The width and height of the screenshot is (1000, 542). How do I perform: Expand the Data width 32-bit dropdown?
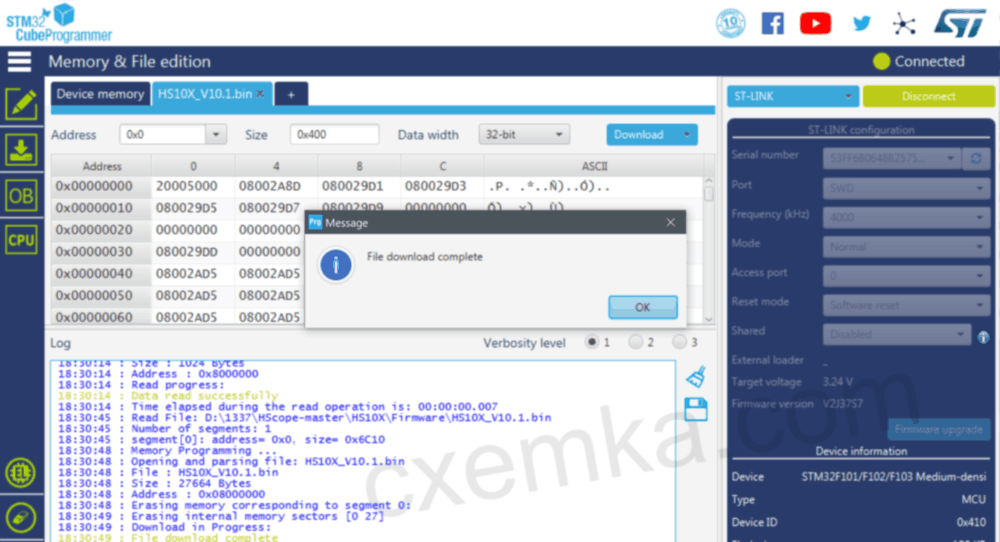pyautogui.click(x=525, y=134)
